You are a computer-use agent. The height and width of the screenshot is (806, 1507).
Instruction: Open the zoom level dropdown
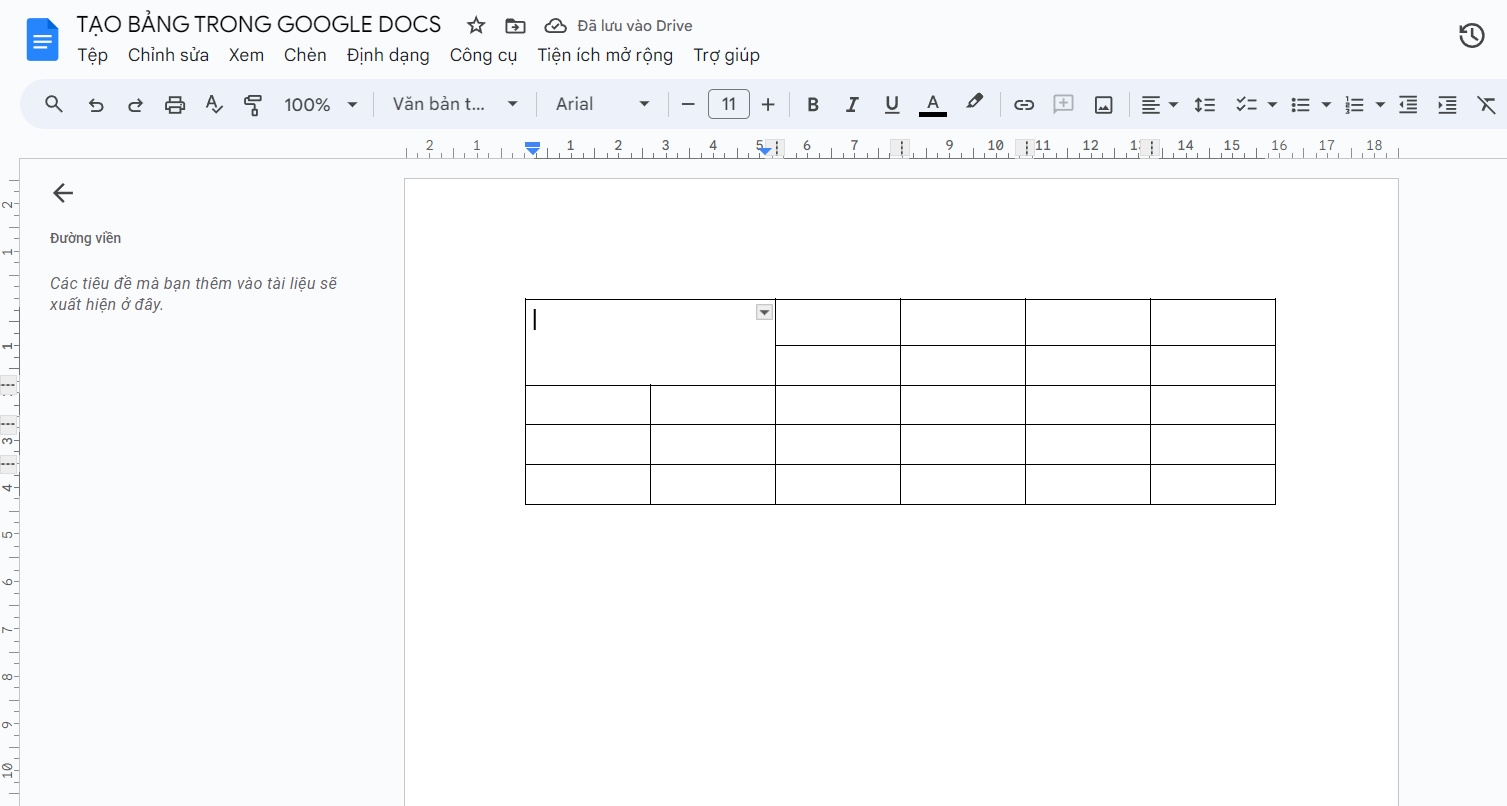point(320,104)
